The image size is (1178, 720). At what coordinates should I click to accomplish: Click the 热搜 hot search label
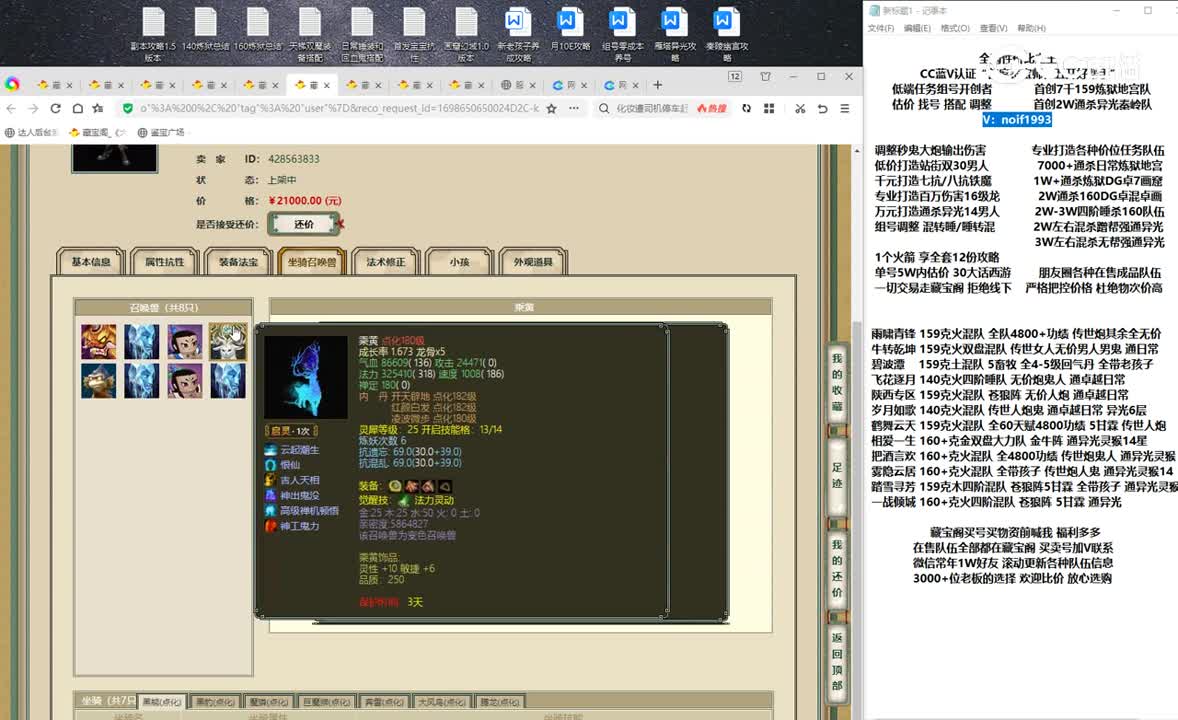pos(712,109)
